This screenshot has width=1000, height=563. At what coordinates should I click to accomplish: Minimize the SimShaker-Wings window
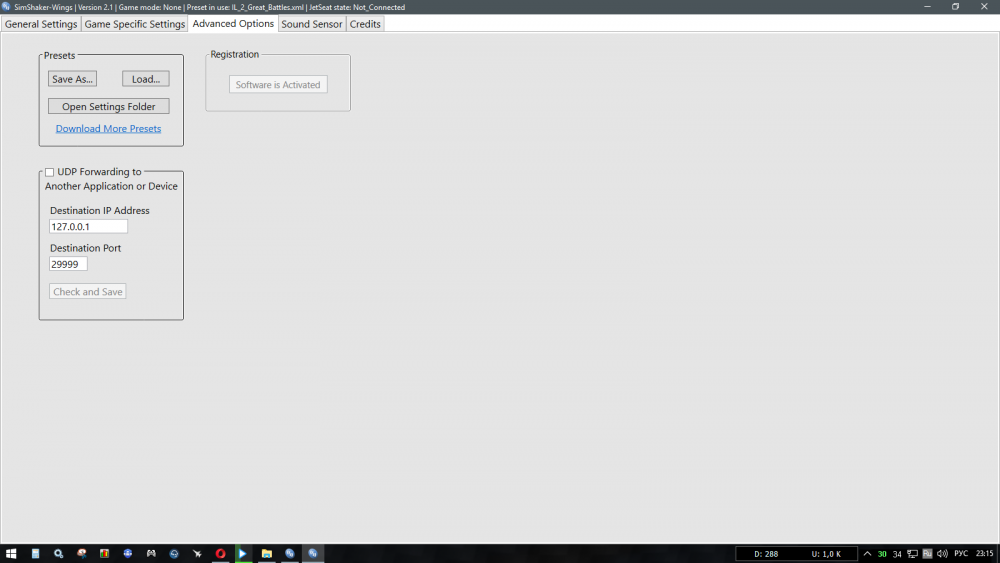(x=927, y=6)
